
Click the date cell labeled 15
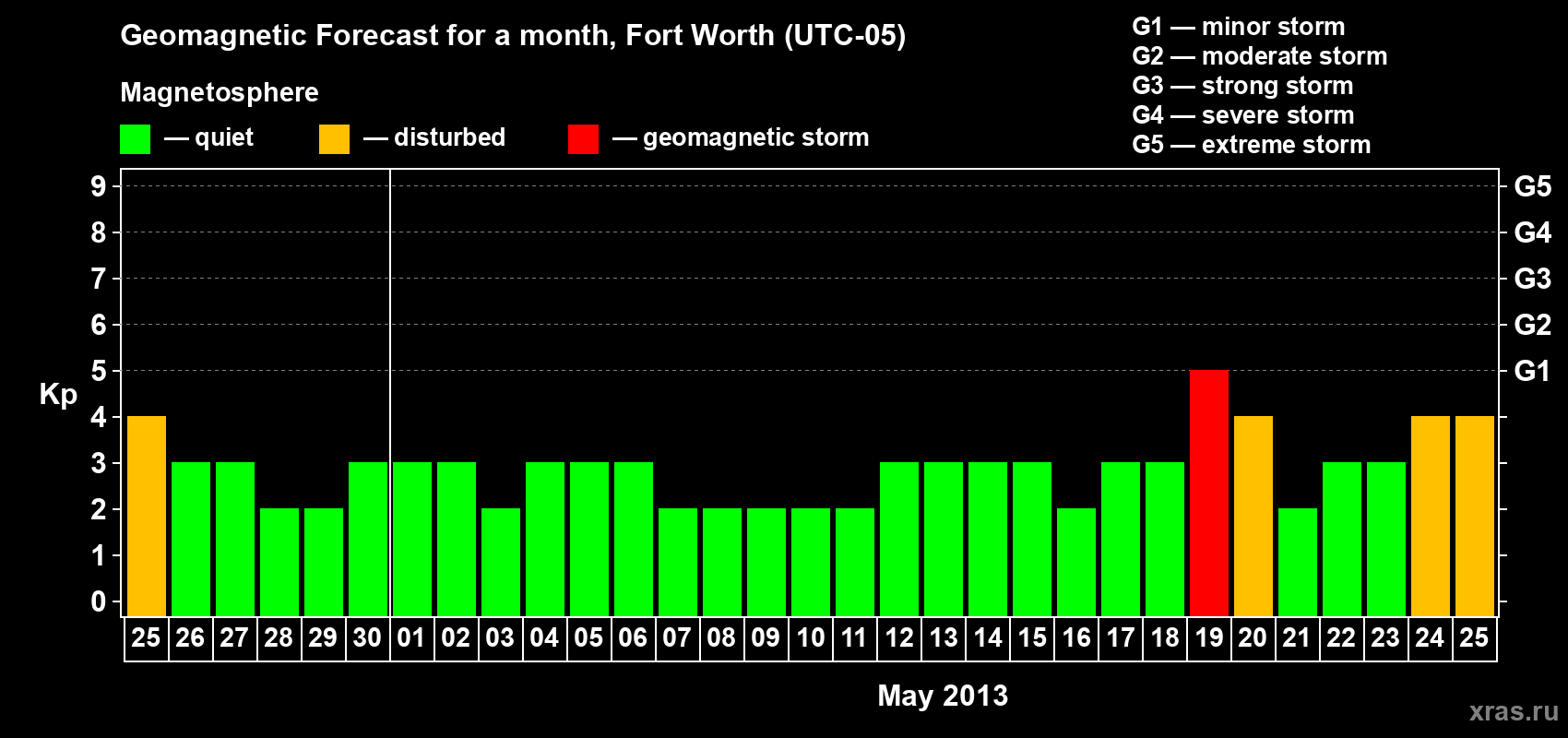1032,638
